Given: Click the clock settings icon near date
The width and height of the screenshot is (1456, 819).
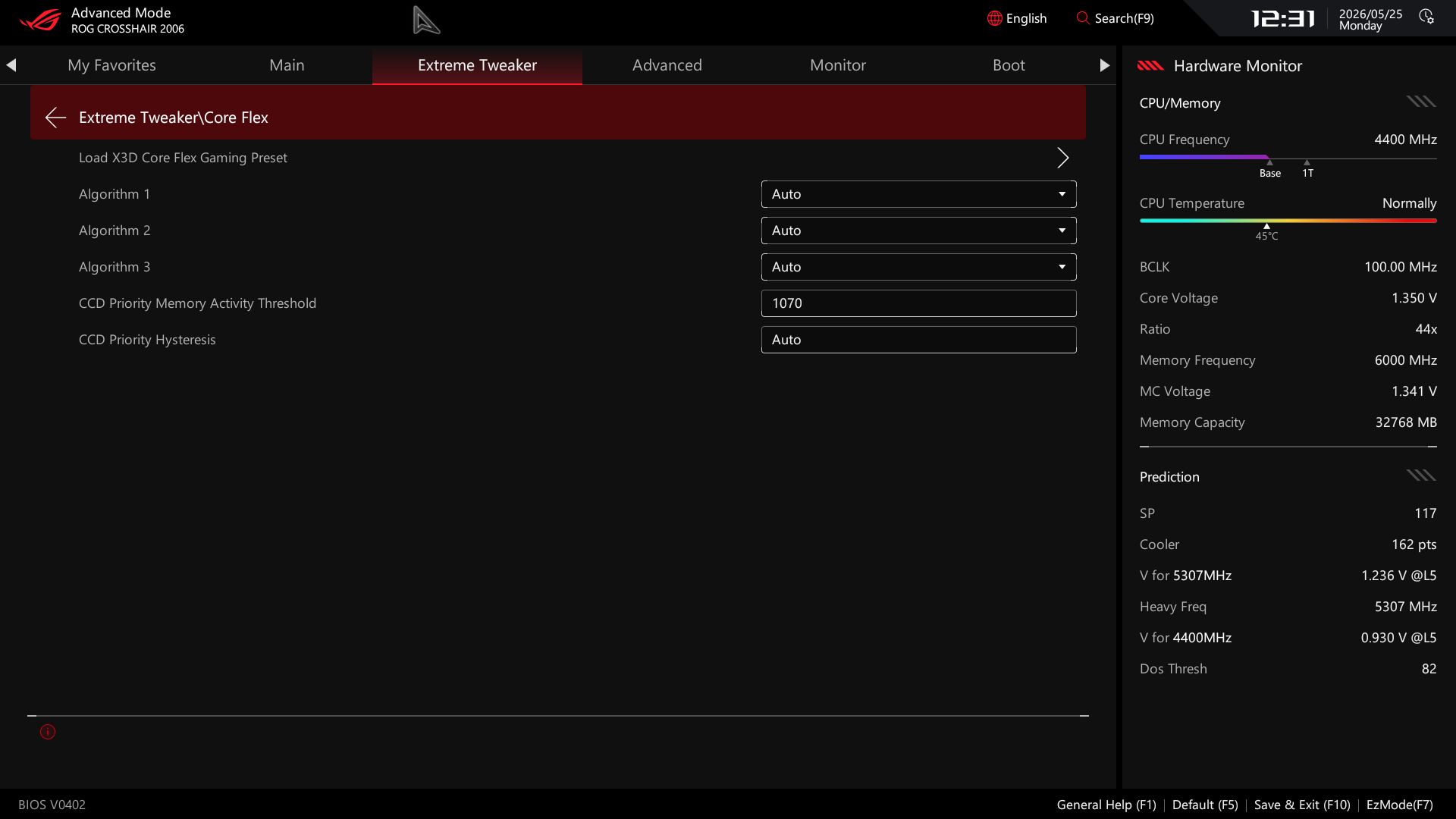Looking at the screenshot, I should click(1426, 17).
